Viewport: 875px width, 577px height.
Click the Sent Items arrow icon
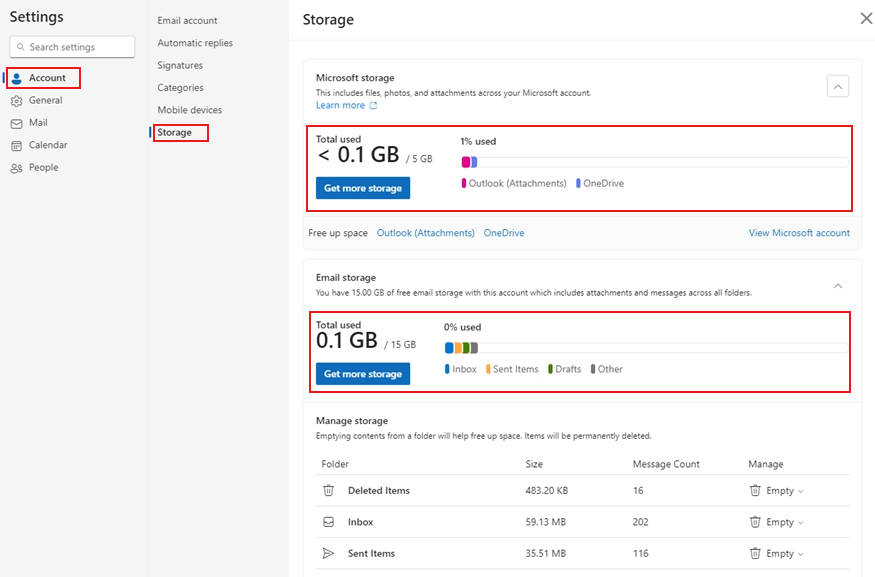point(329,553)
